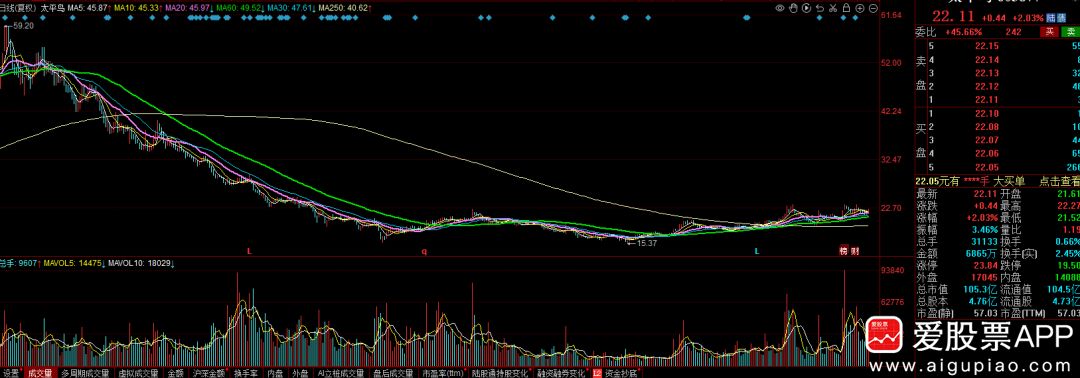Click the sell-2 price 22.12

(x=986, y=86)
